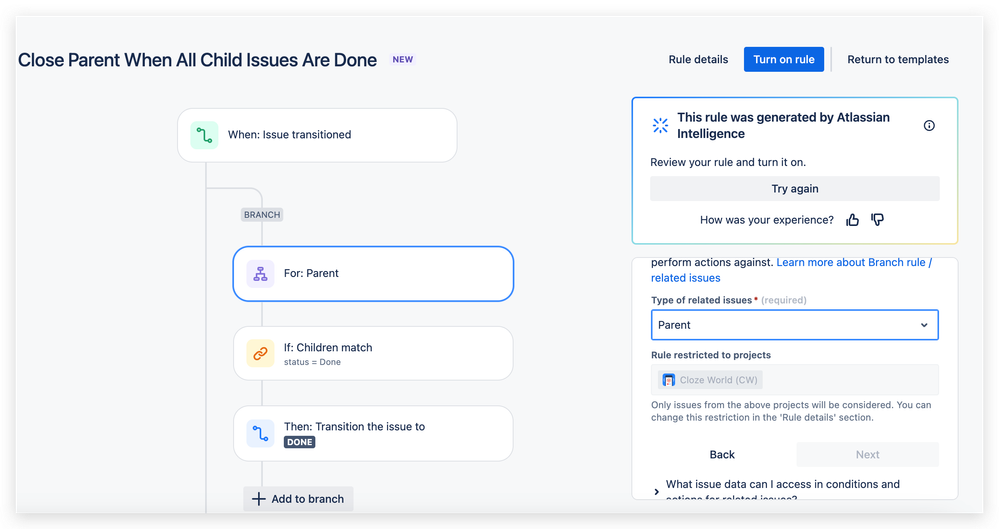This screenshot has width=999, height=529.
Task: Click the orange Children match link icon
Action: point(261,354)
